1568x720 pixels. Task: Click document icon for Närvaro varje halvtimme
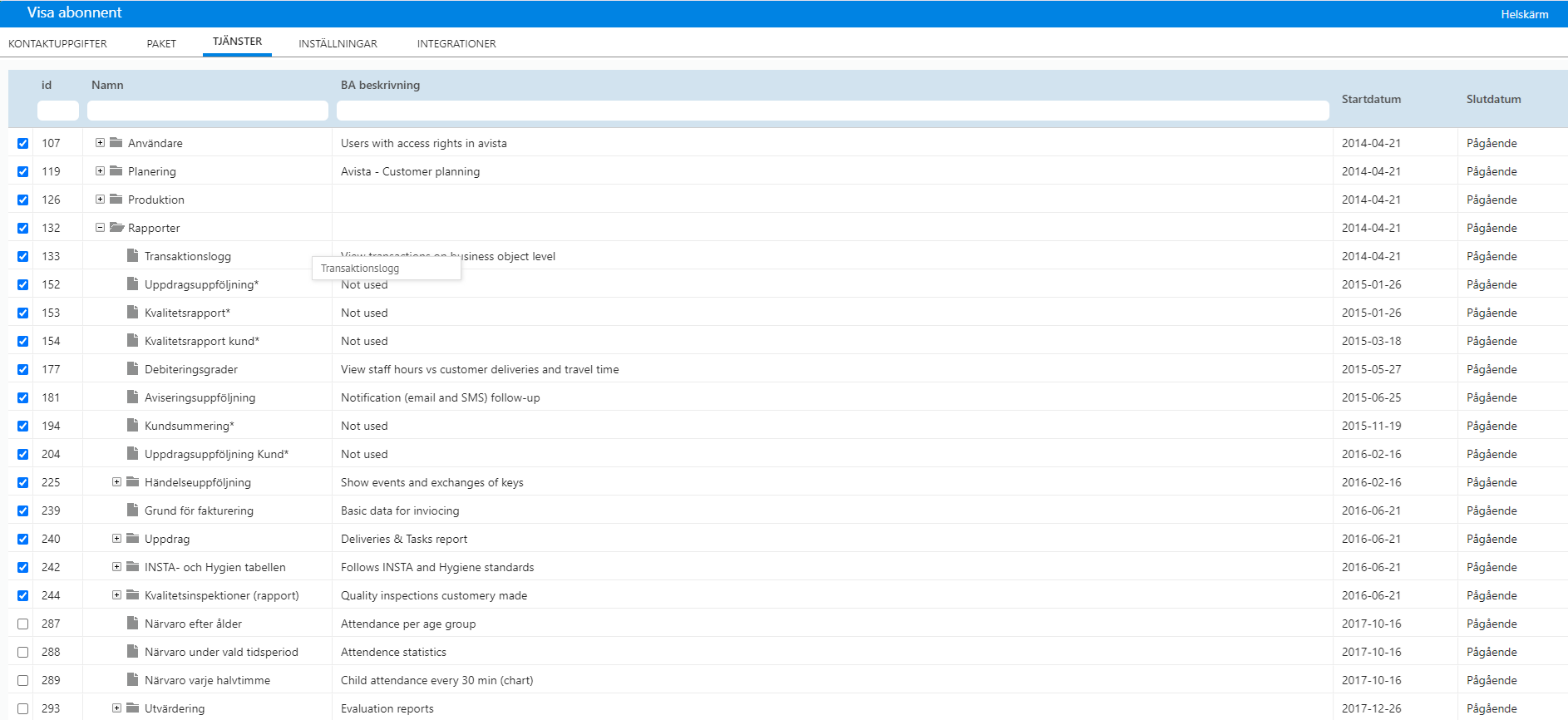pyautogui.click(x=132, y=679)
